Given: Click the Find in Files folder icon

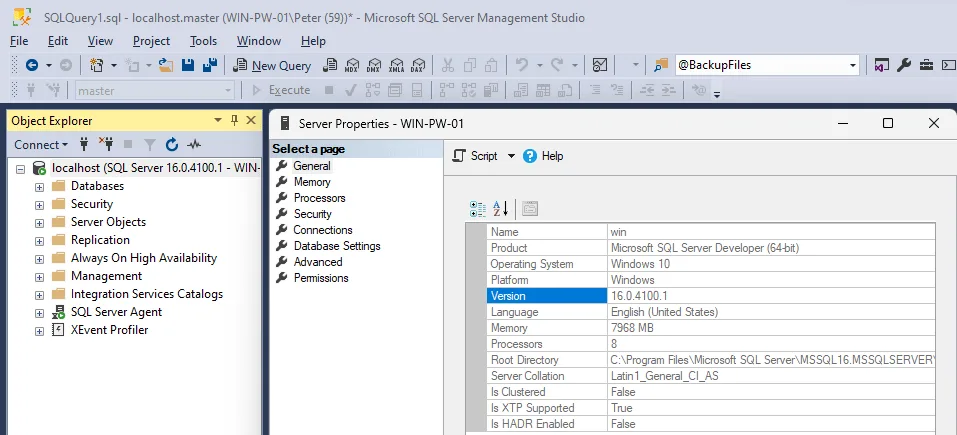Looking at the screenshot, I should (x=661, y=65).
